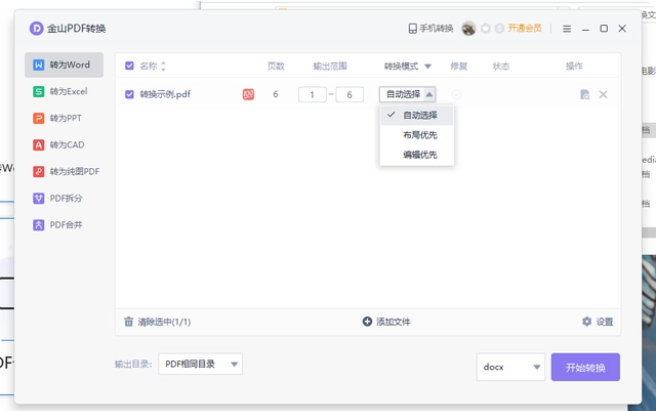
Task: Click the 金山PDF转换 app logo
Action: pos(36,29)
